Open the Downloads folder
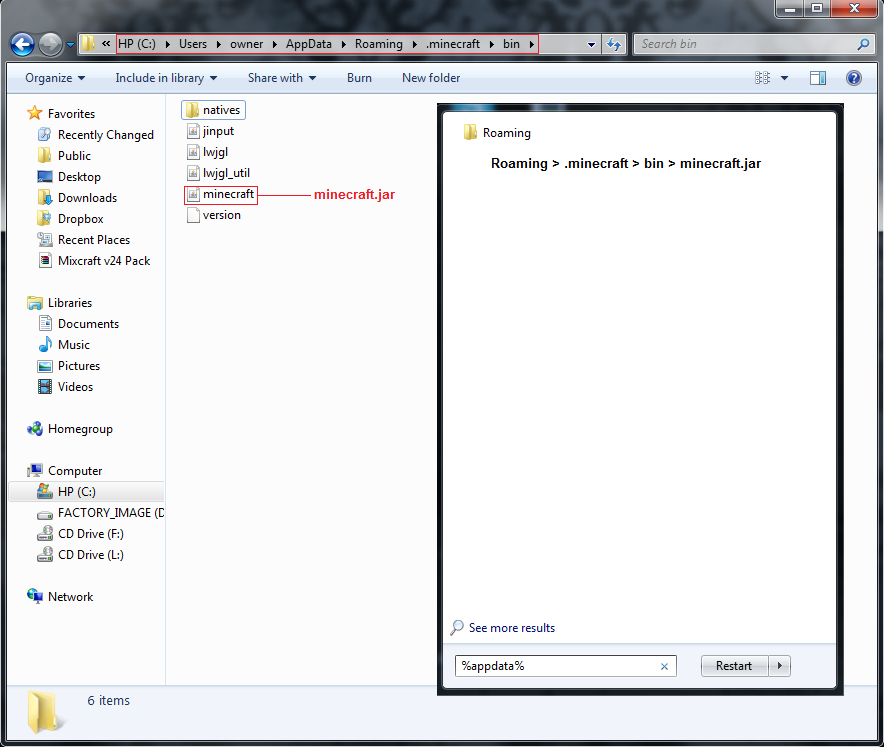Viewport: 884px width, 747px height. (x=86, y=197)
